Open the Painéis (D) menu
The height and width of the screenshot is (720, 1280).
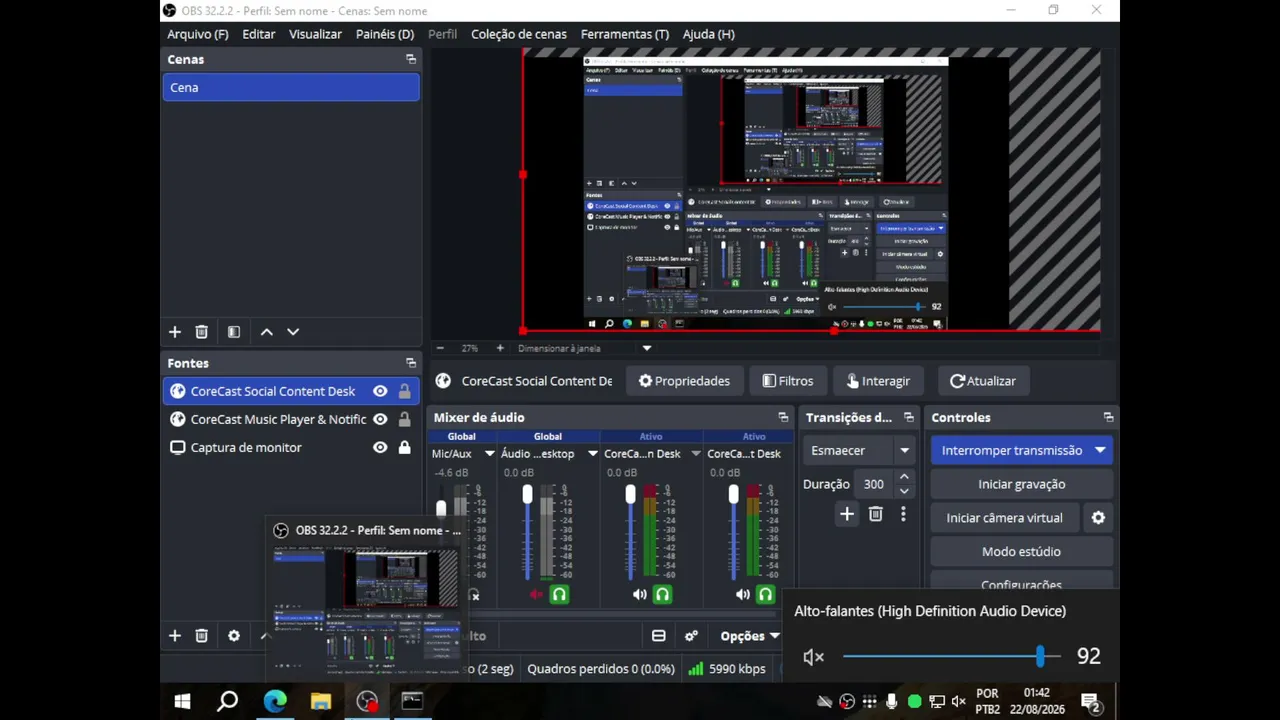[385, 34]
